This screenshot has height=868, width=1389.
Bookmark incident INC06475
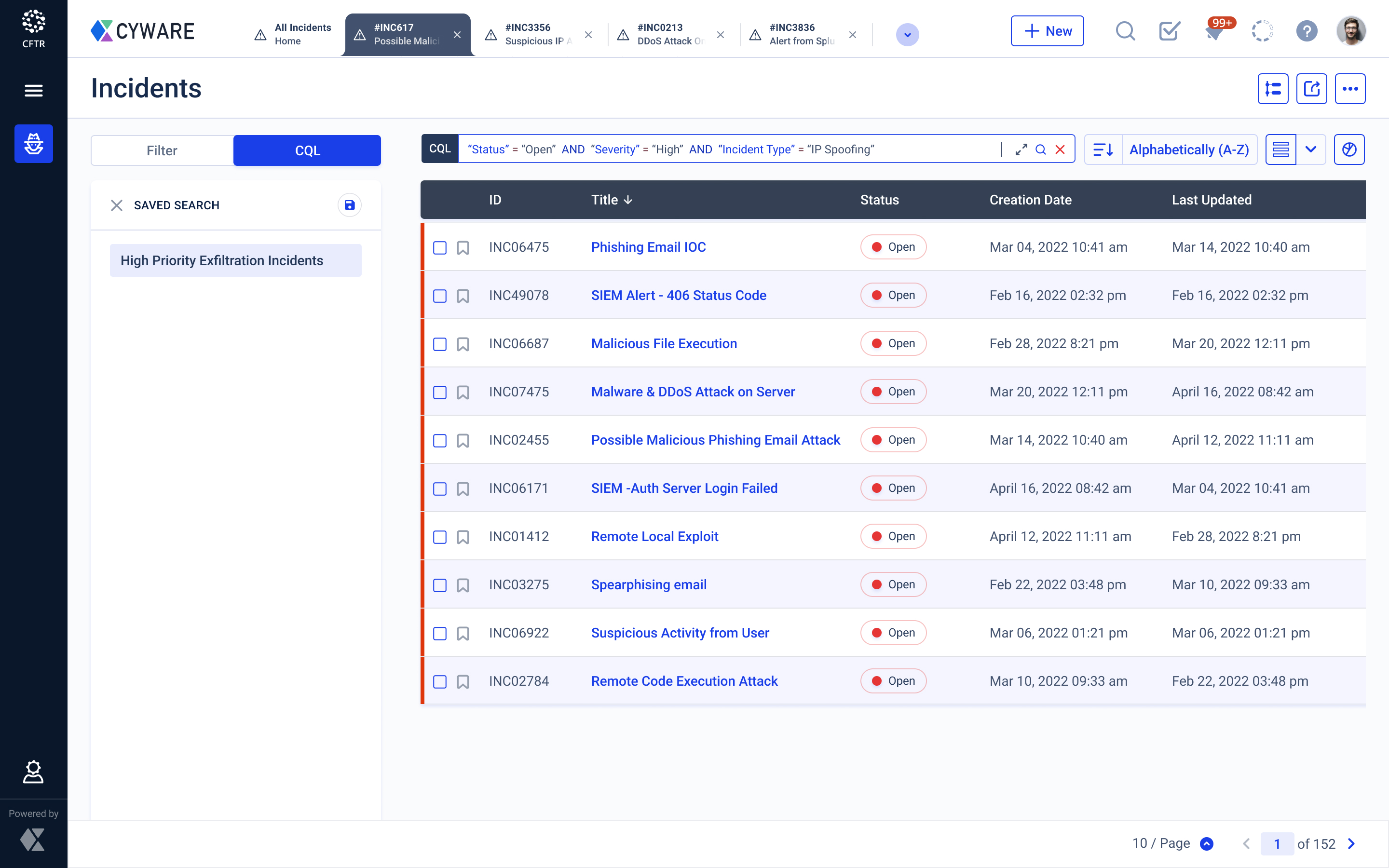click(463, 247)
